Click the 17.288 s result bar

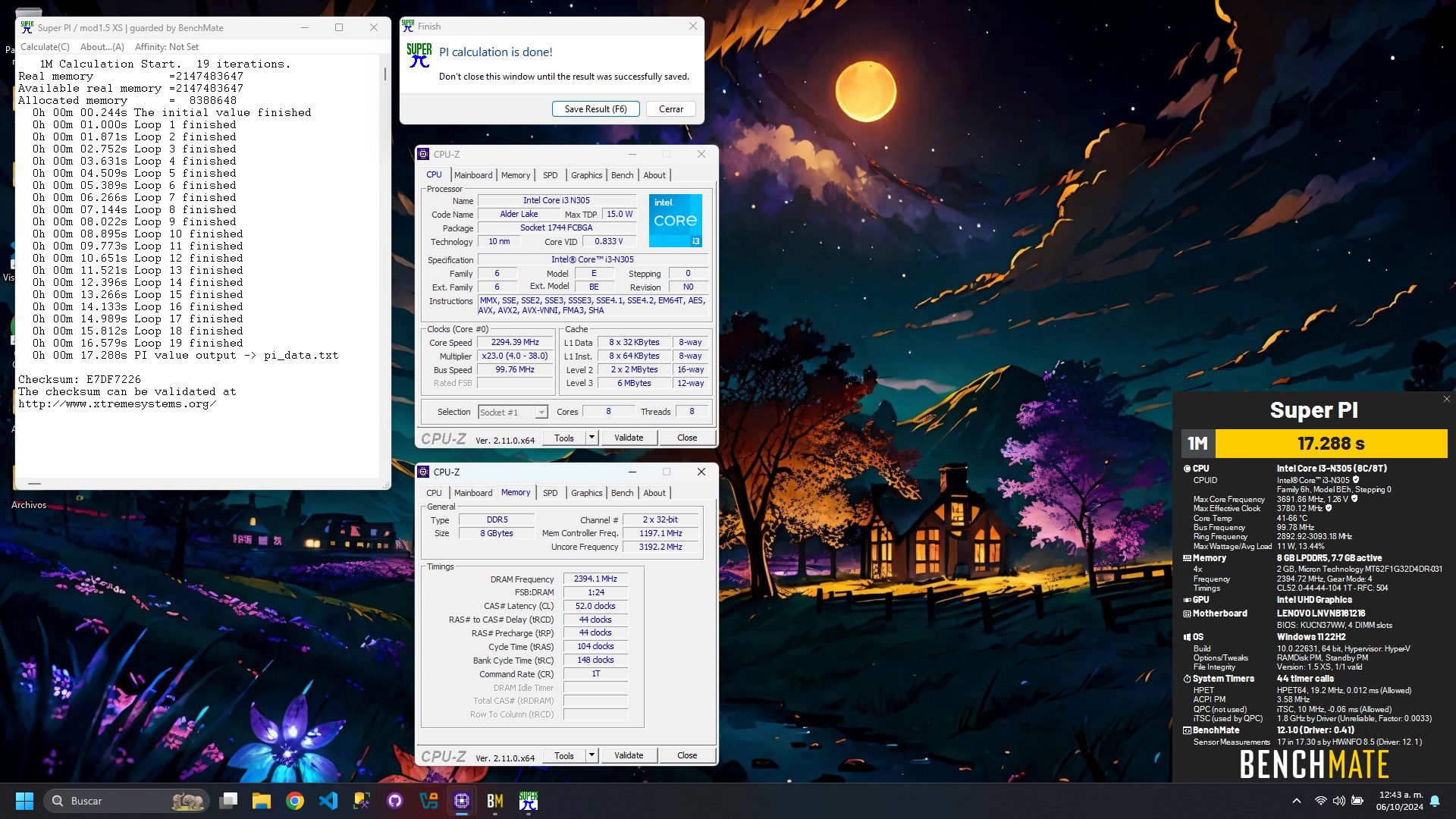(1331, 444)
